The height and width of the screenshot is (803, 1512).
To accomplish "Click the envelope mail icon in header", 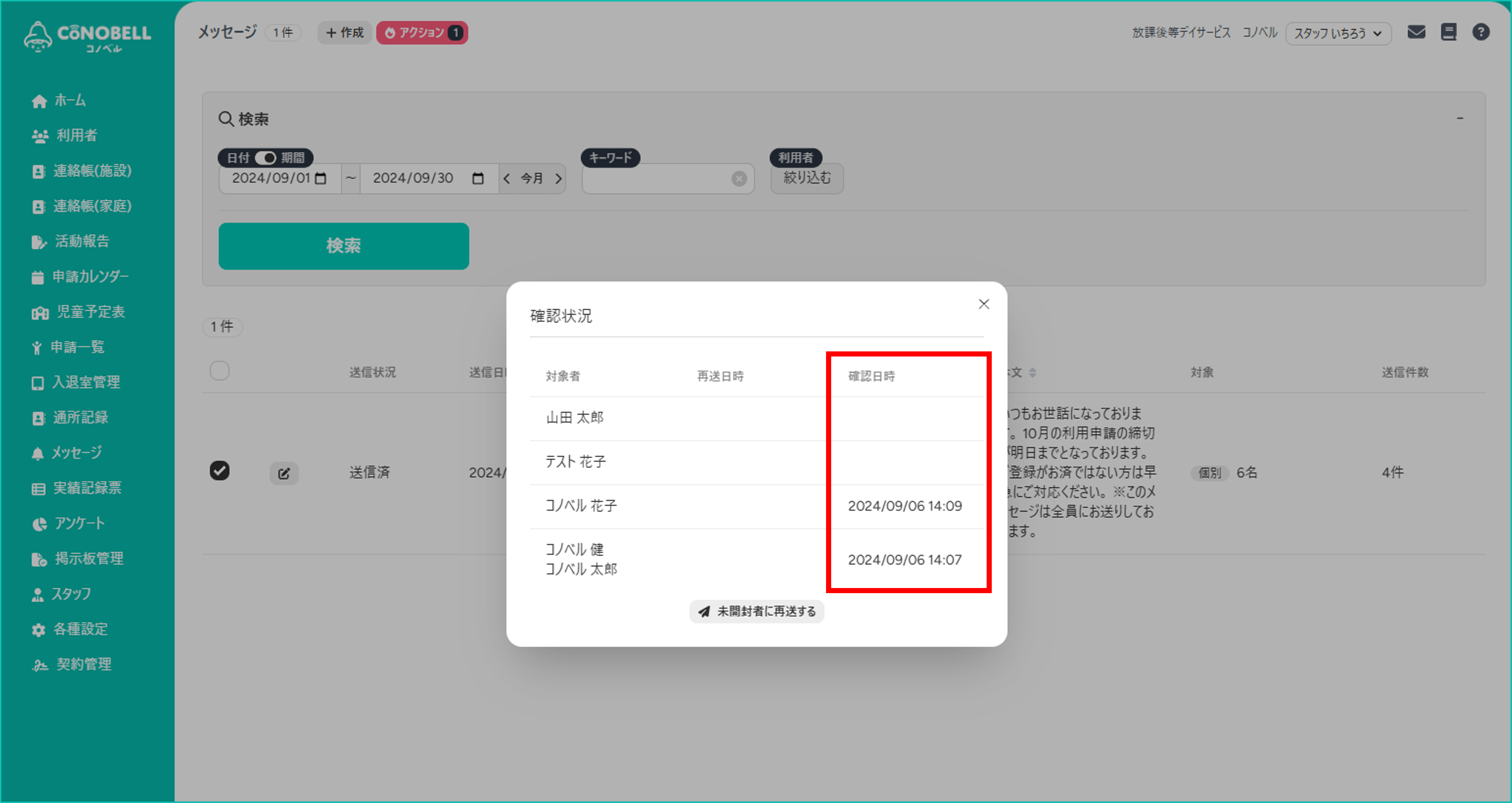I will tap(1416, 32).
